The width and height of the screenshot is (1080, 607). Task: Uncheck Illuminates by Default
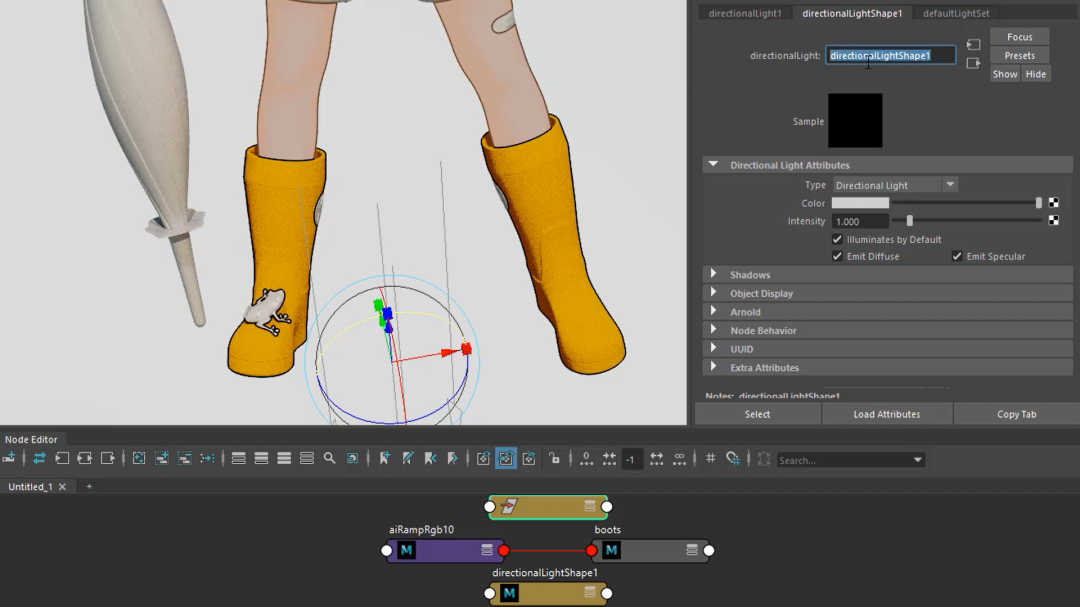click(837, 240)
